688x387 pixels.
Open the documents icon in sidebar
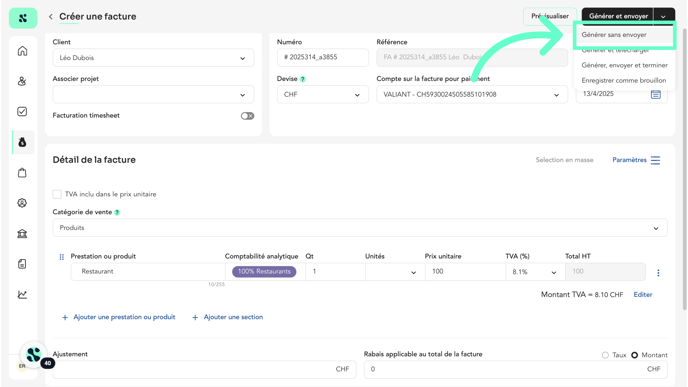[22, 264]
